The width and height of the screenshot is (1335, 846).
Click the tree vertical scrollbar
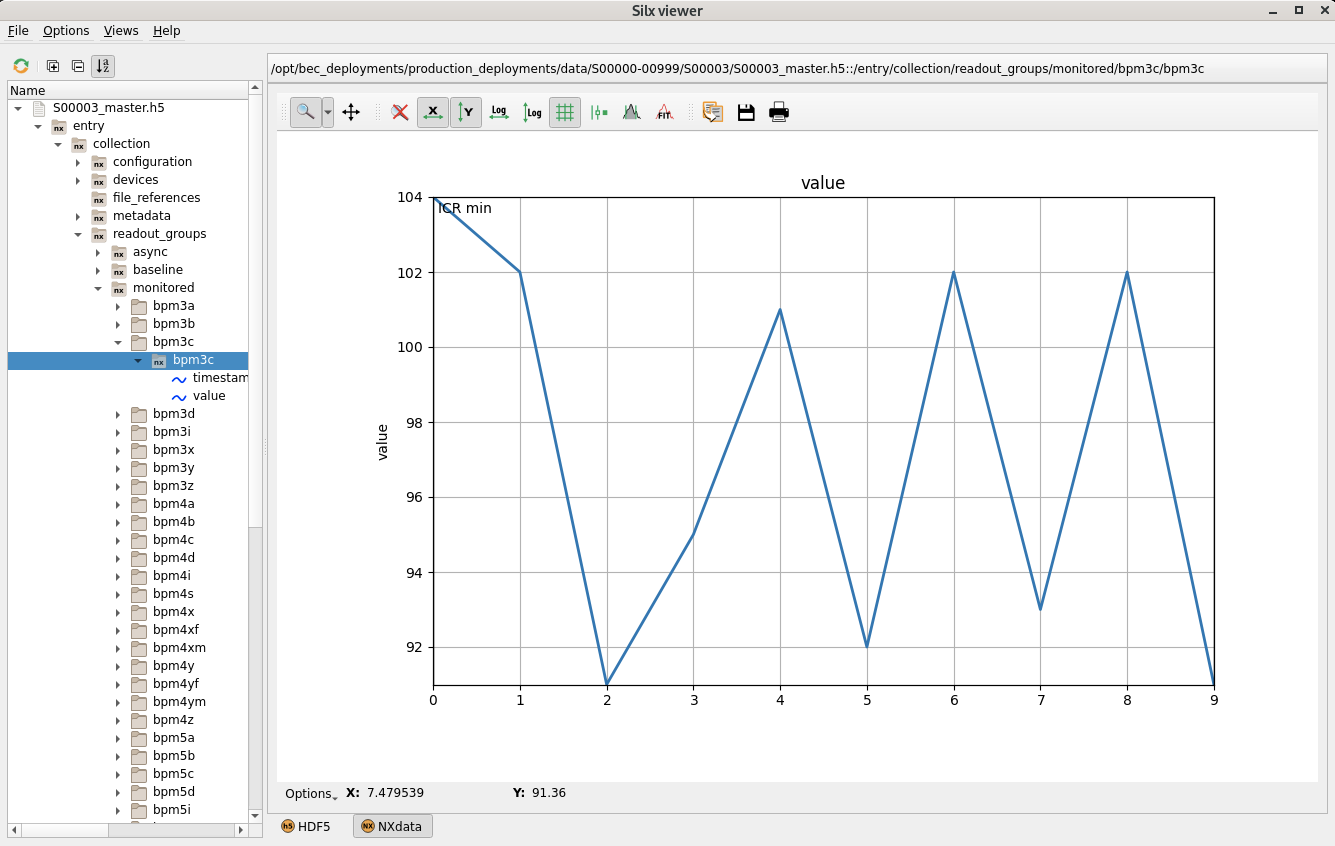[255, 450]
